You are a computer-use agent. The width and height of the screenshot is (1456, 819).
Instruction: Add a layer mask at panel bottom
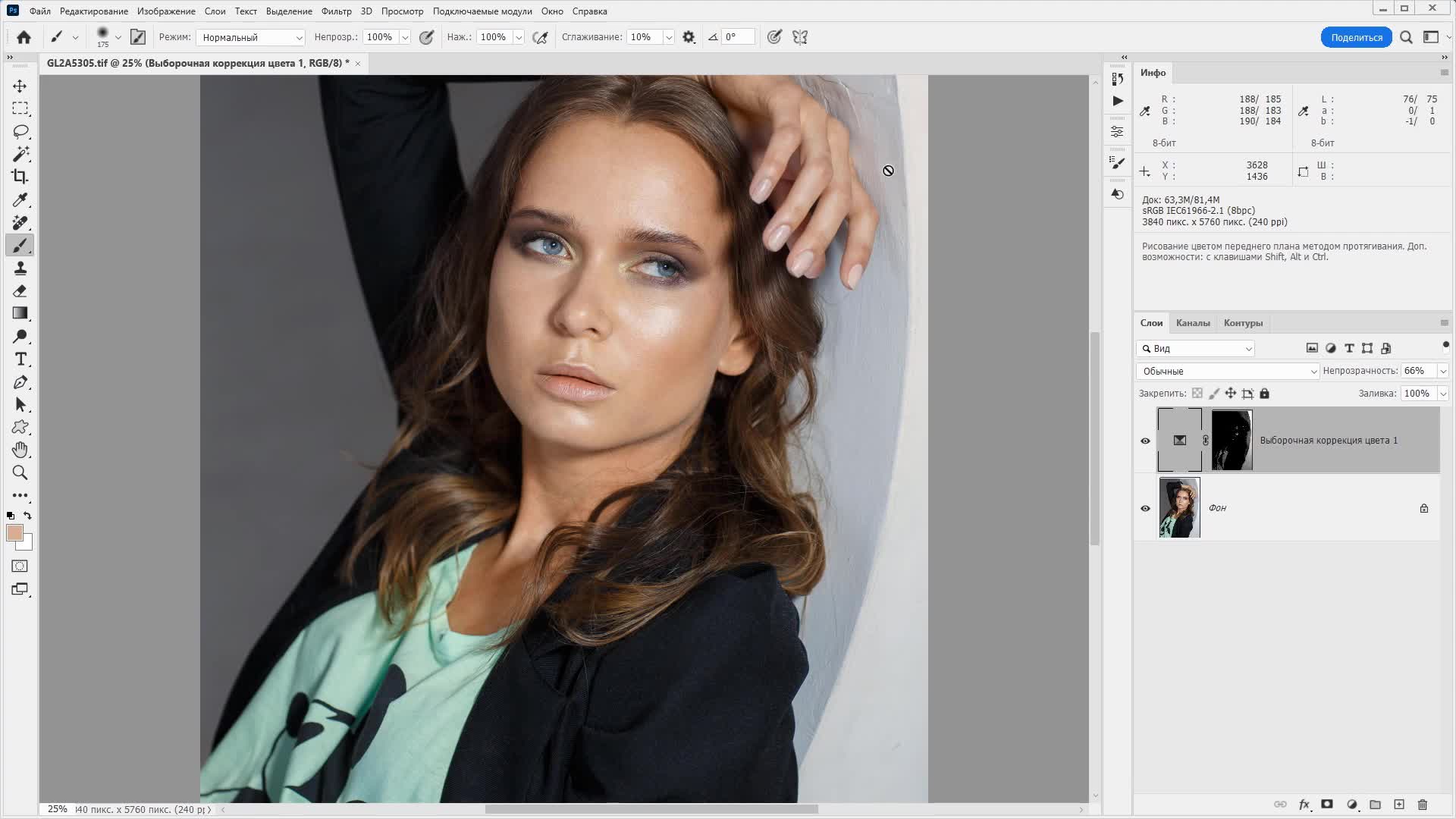tap(1327, 805)
